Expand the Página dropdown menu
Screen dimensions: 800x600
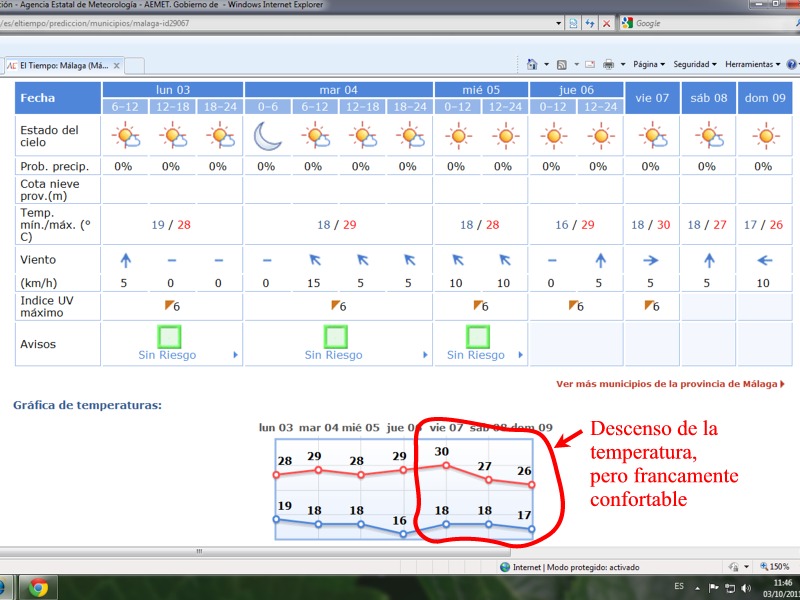click(649, 64)
